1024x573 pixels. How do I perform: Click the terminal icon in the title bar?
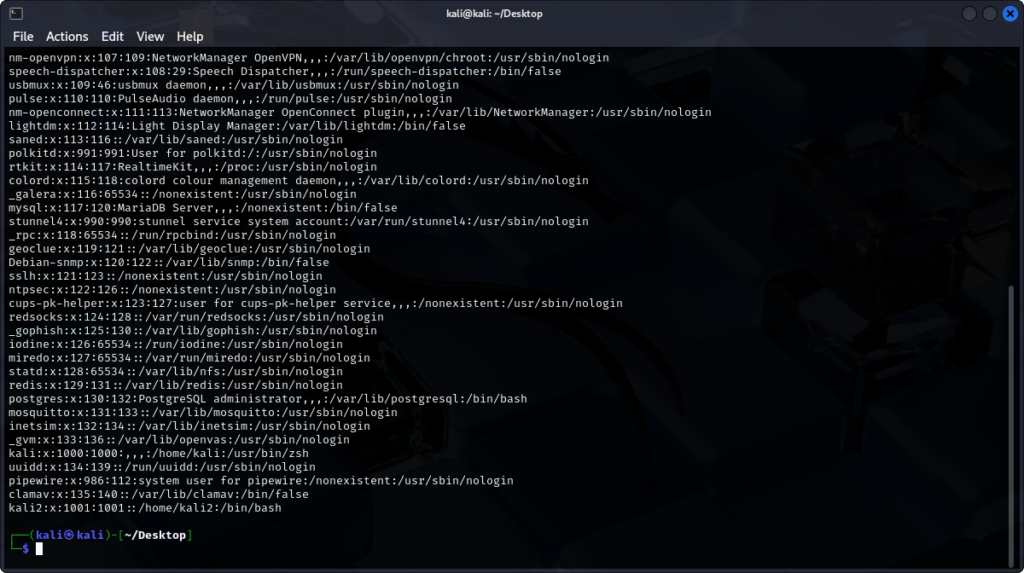point(14,13)
